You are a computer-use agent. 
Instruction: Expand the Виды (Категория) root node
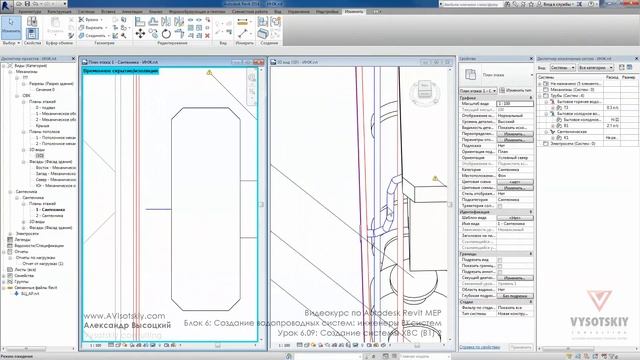(x=4, y=65)
